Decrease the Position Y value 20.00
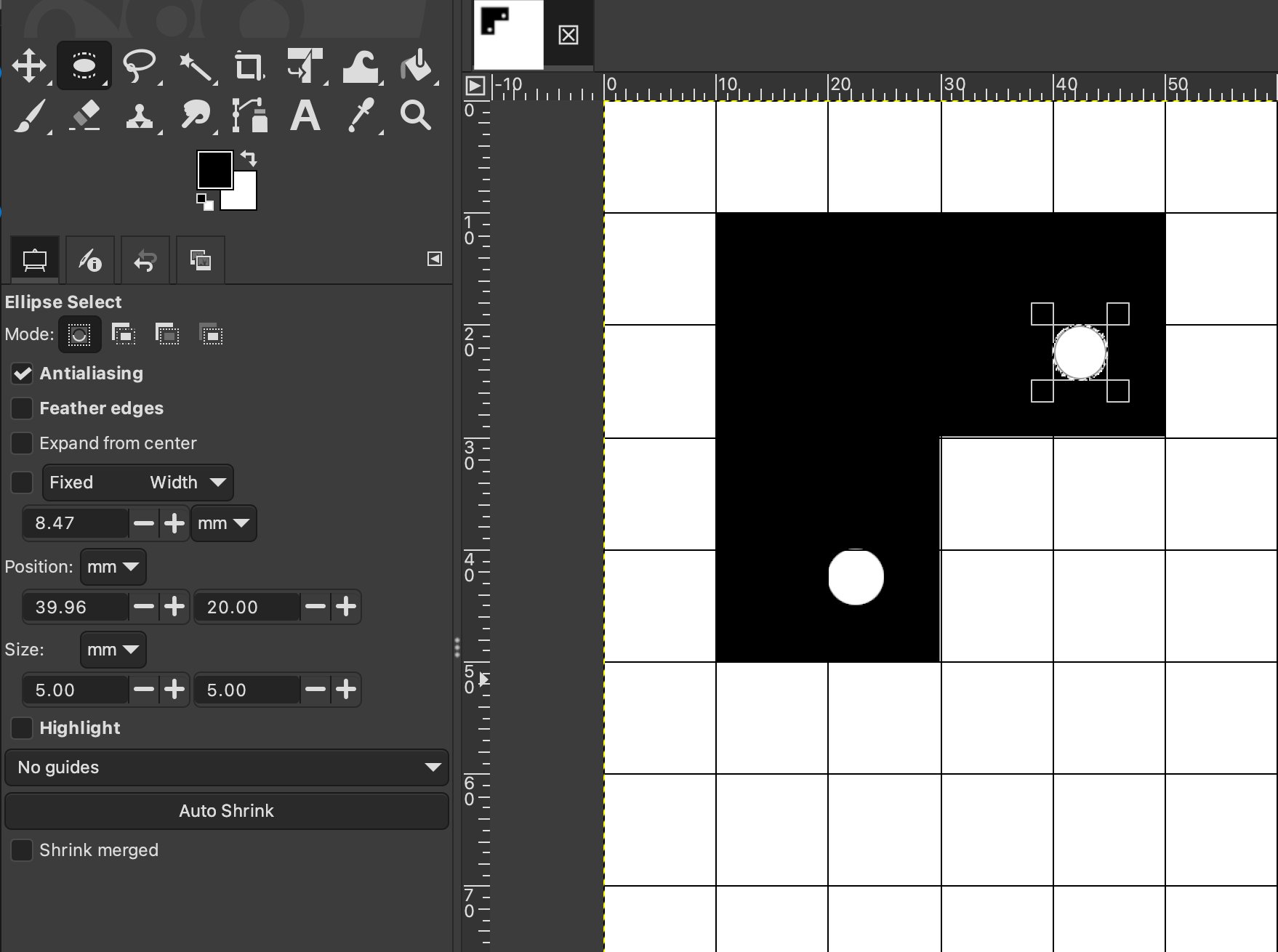Screen dimensions: 1278x952 tap(316, 607)
